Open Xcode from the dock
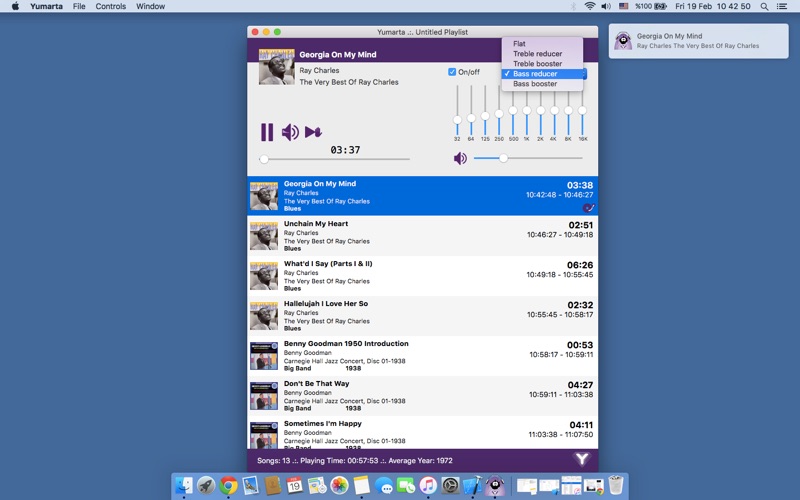Screen dimensions: 800x500 473,485
